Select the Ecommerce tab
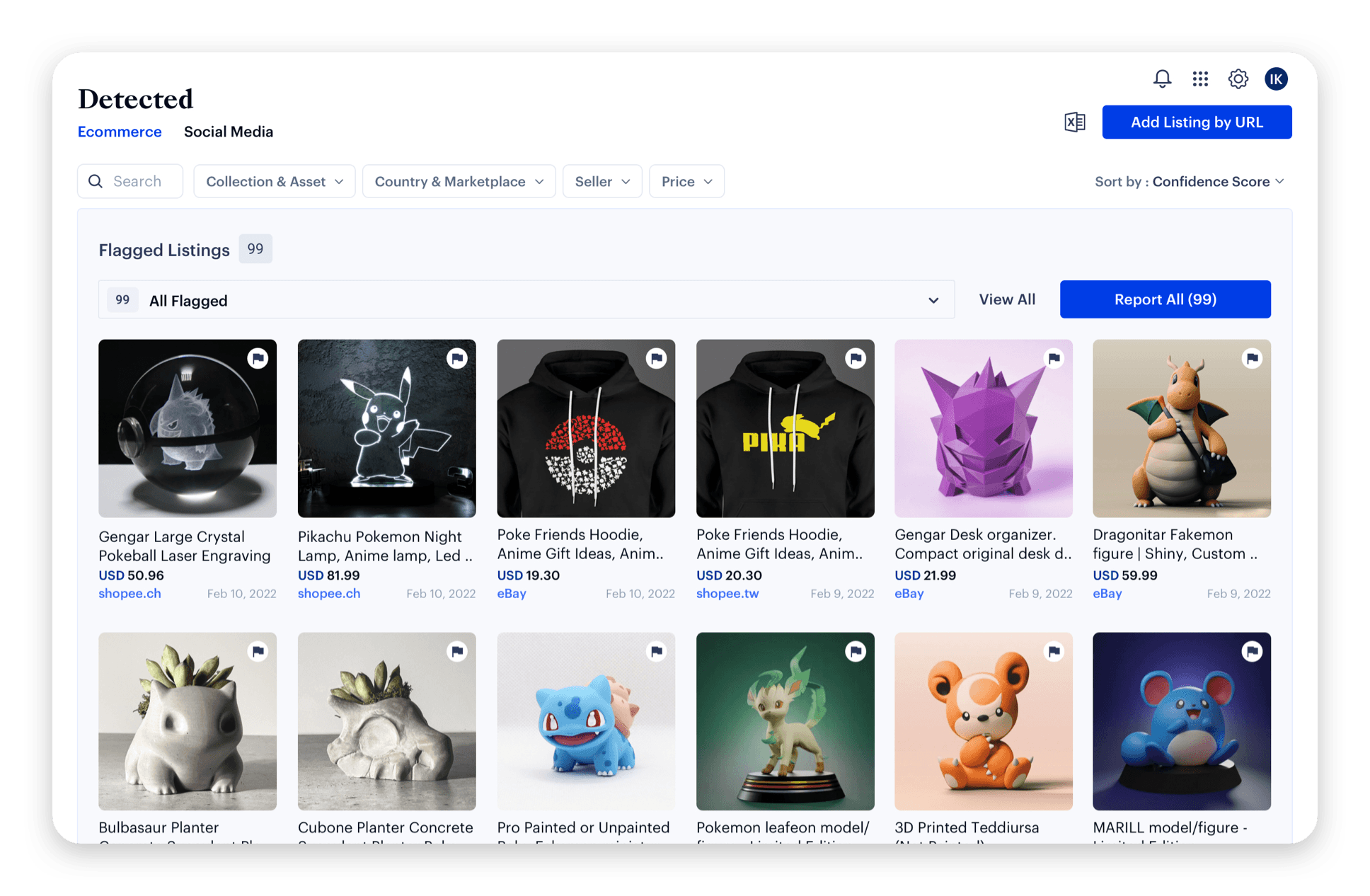 coord(120,132)
